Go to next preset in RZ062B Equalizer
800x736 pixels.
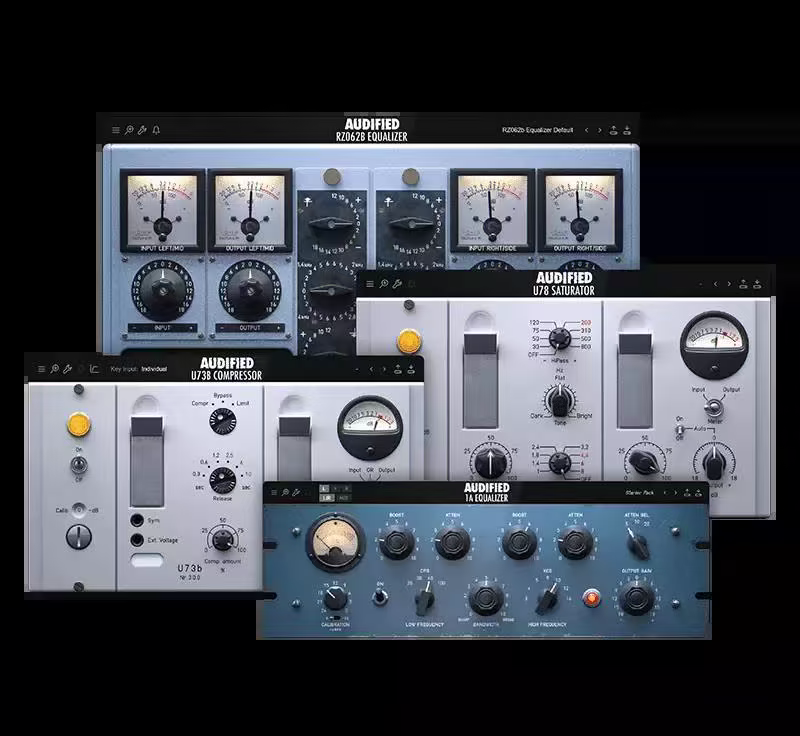coord(600,131)
